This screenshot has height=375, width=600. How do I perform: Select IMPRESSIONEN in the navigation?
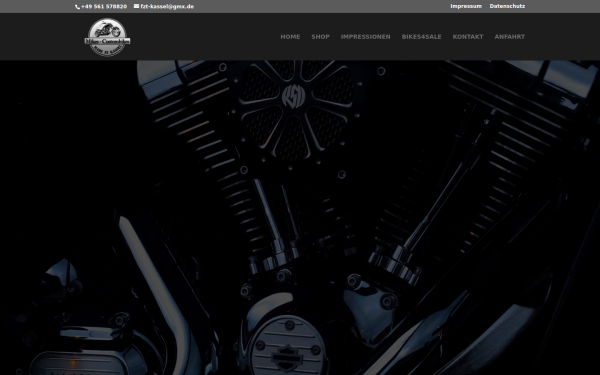[365, 37]
